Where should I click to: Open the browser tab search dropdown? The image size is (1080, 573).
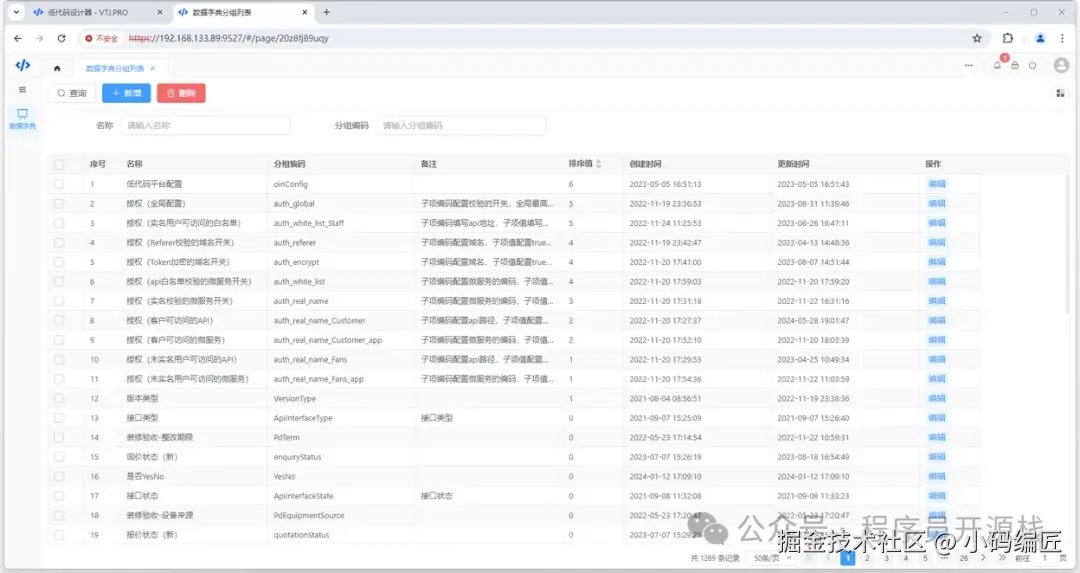click(17, 12)
